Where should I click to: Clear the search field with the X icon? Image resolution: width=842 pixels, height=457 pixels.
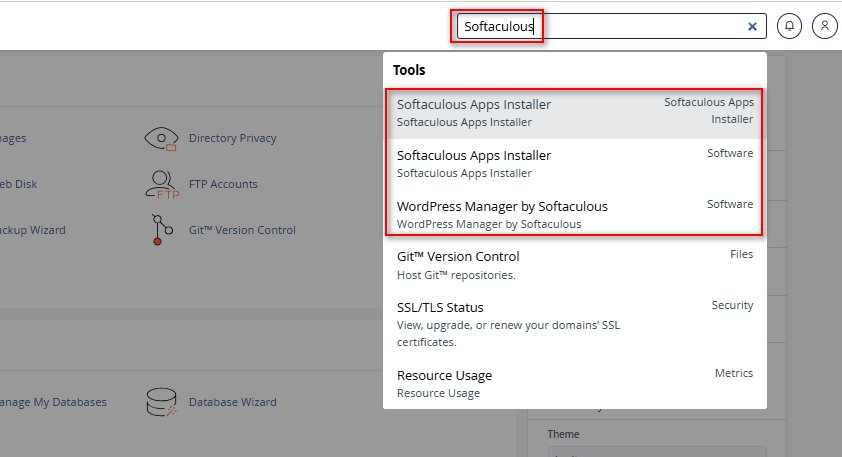[752, 26]
